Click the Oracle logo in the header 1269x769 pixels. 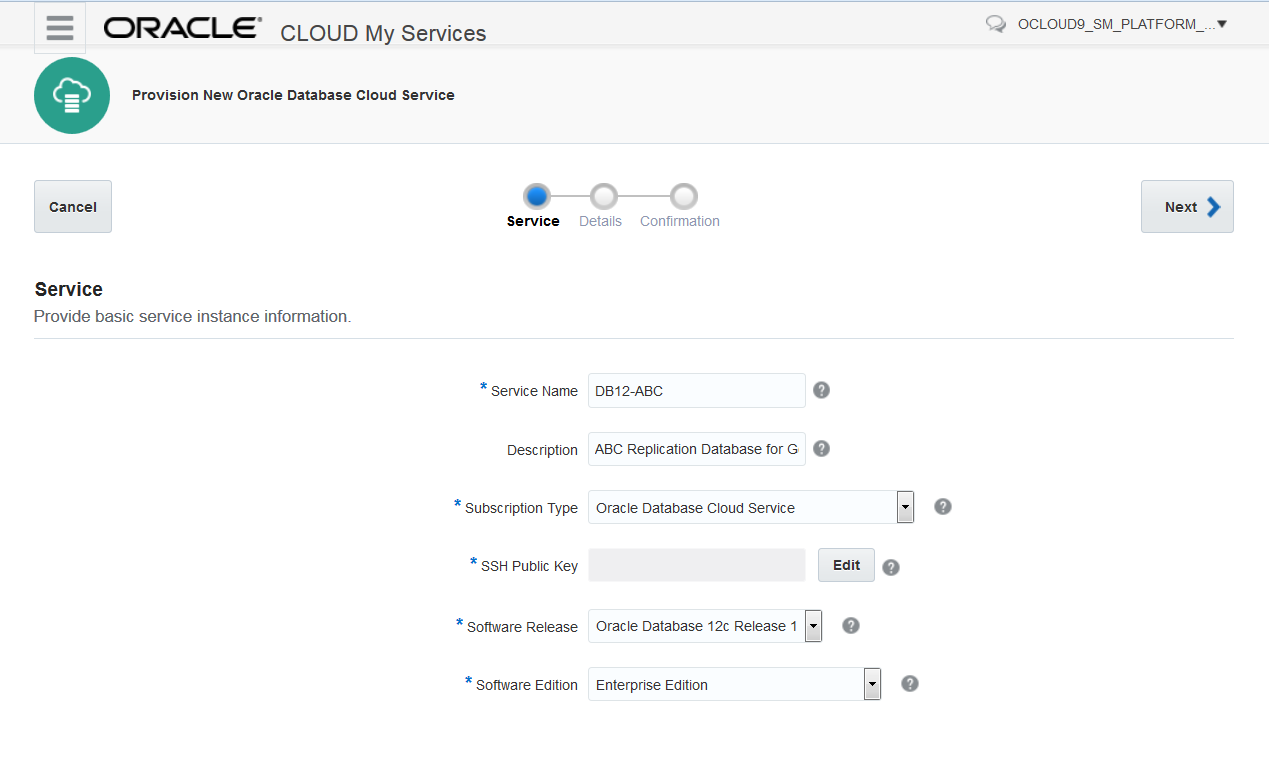click(x=183, y=28)
